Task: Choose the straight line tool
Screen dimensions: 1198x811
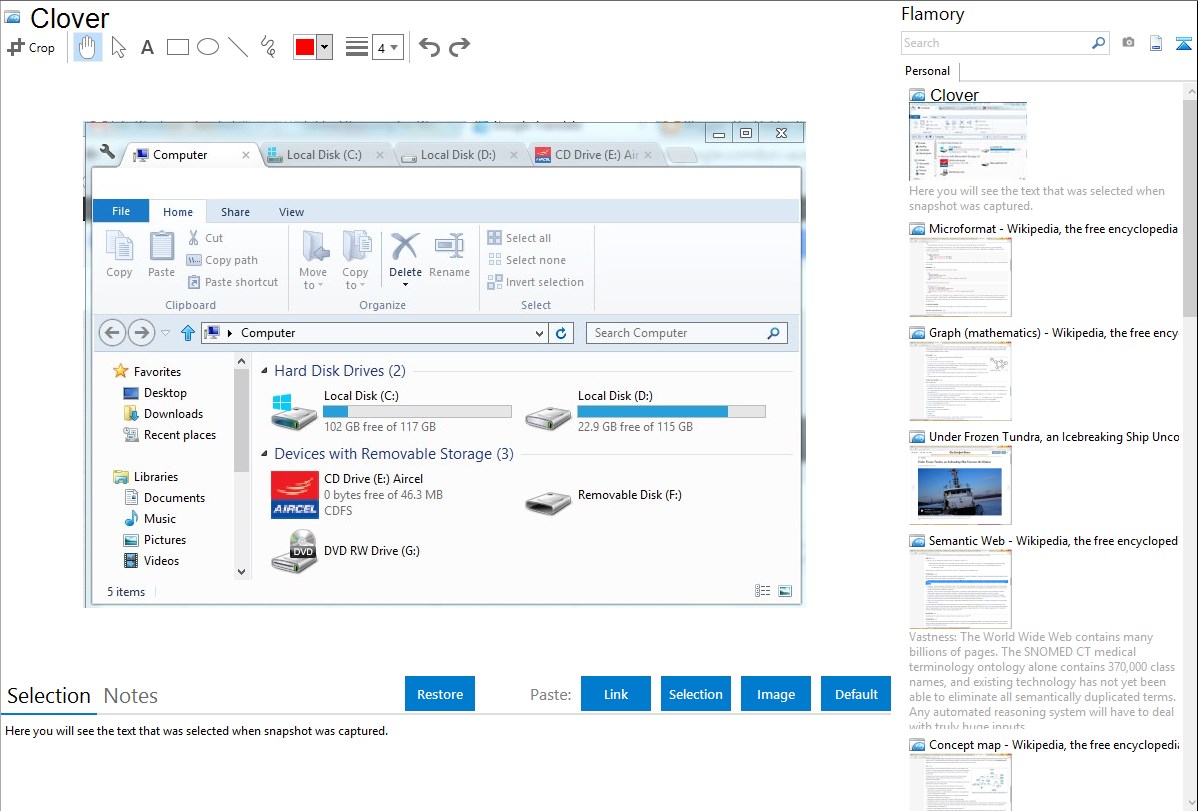Action: (238, 47)
